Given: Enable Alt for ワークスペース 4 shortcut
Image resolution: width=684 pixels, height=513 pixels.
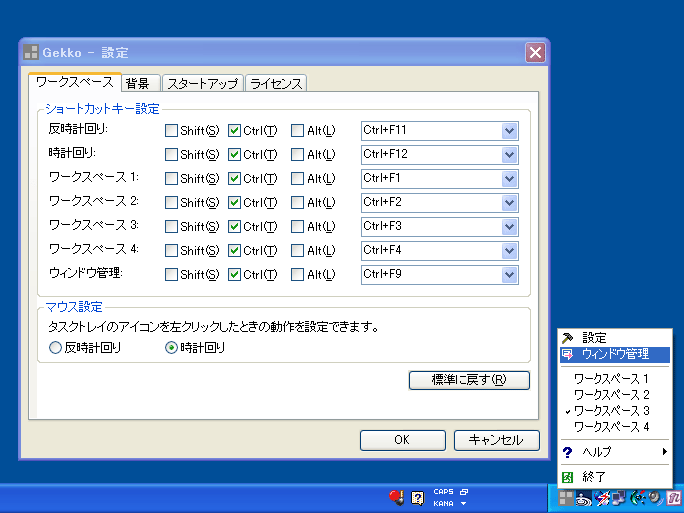Looking at the screenshot, I should tap(297, 250).
